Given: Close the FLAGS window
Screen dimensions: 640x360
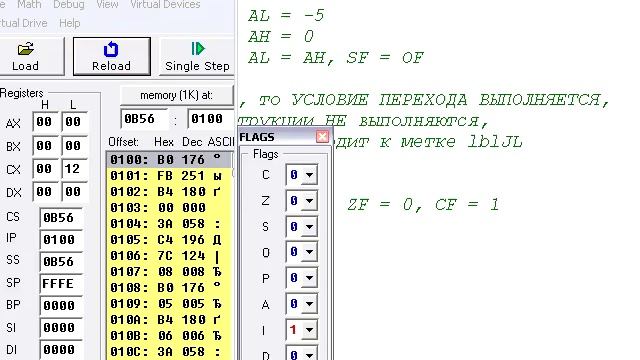Looking at the screenshot, I should tap(322, 136).
